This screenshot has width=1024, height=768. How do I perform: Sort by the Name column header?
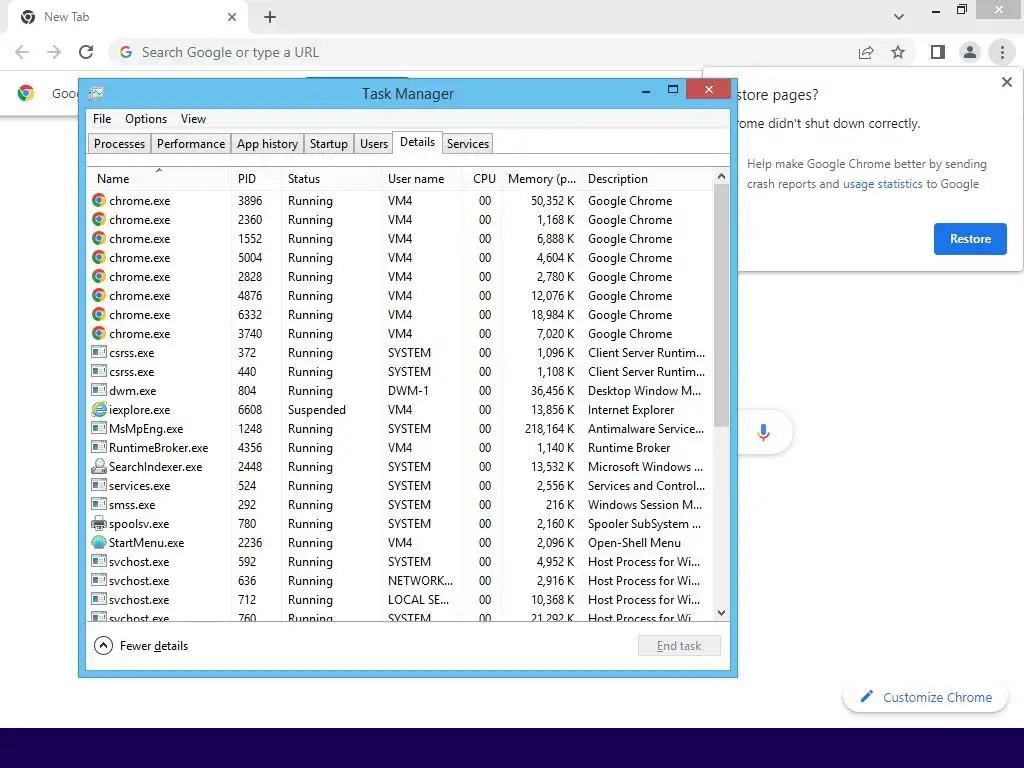click(158, 179)
